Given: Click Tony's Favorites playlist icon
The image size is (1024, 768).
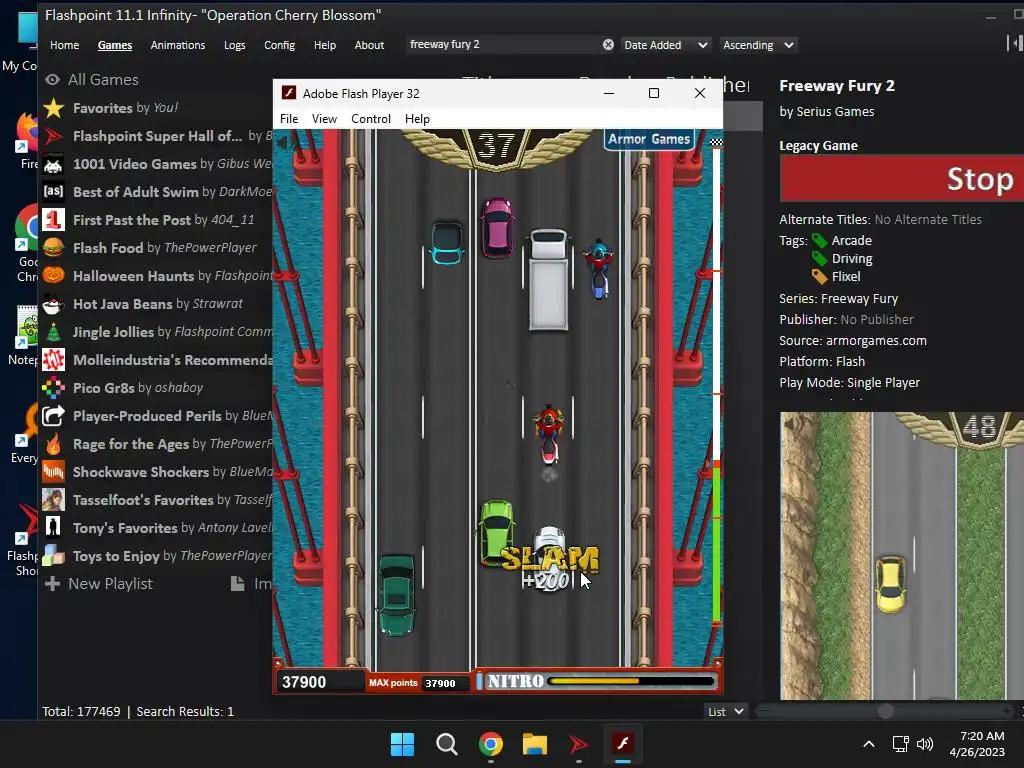Looking at the screenshot, I should [54, 528].
